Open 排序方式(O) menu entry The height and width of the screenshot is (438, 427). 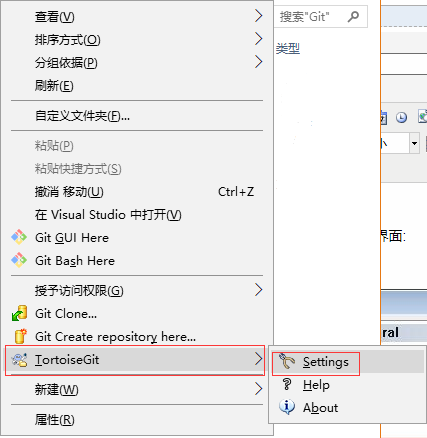[x=137, y=39]
